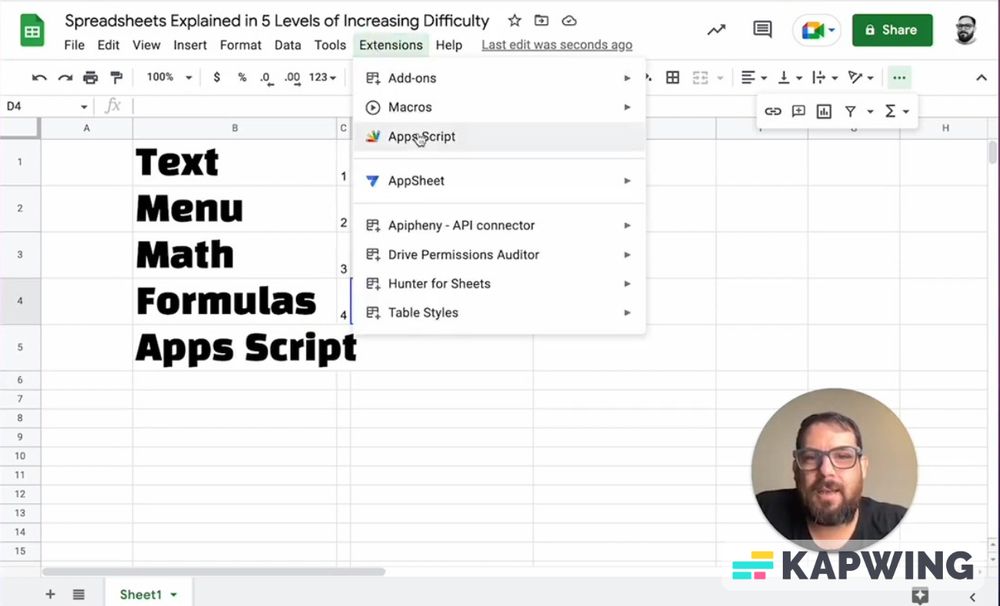Open the print dialog
Screen dimensions: 1000x606
(x=90, y=77)
